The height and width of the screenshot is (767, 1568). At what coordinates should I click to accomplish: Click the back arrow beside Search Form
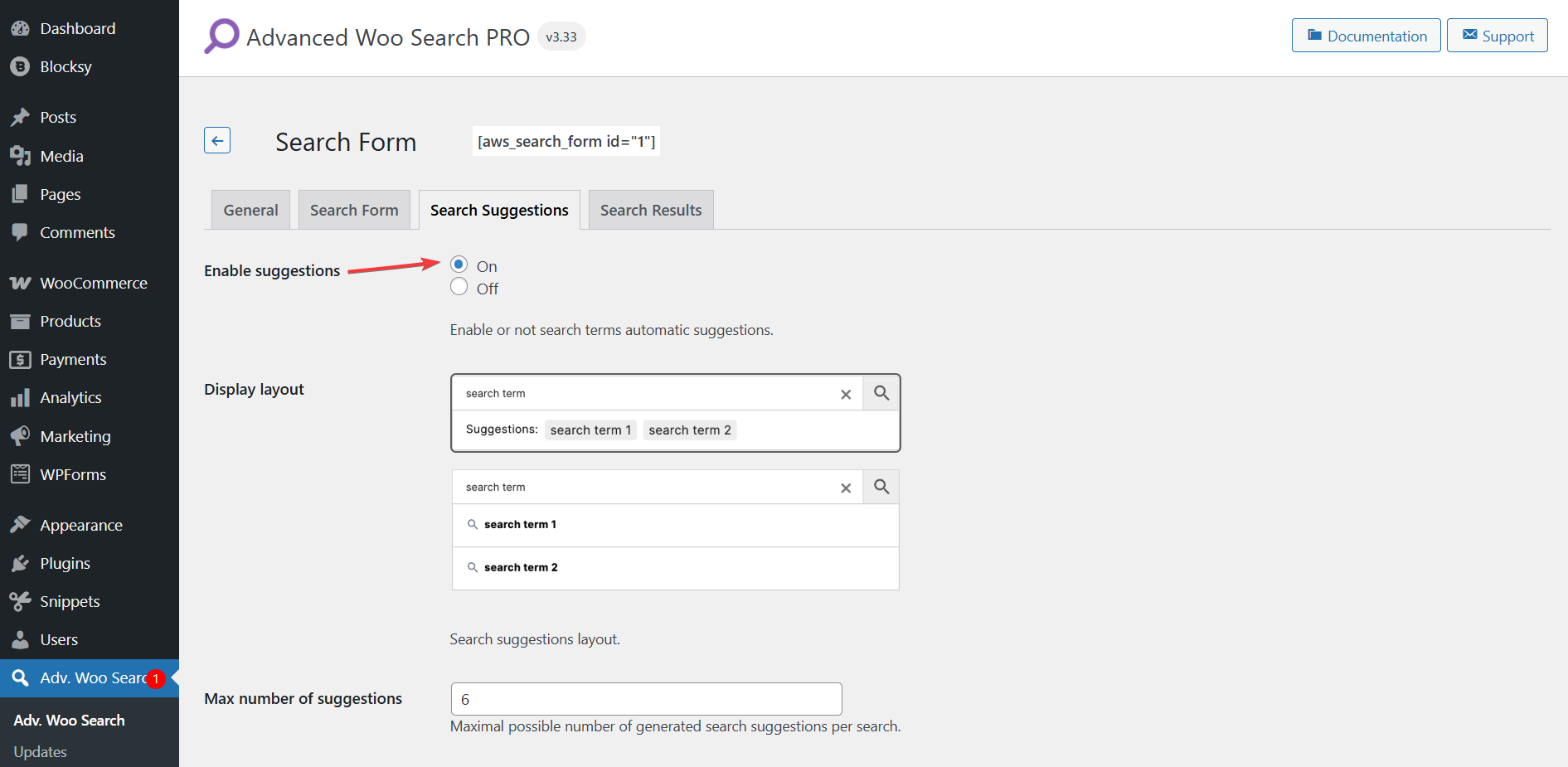click(217, 141)
